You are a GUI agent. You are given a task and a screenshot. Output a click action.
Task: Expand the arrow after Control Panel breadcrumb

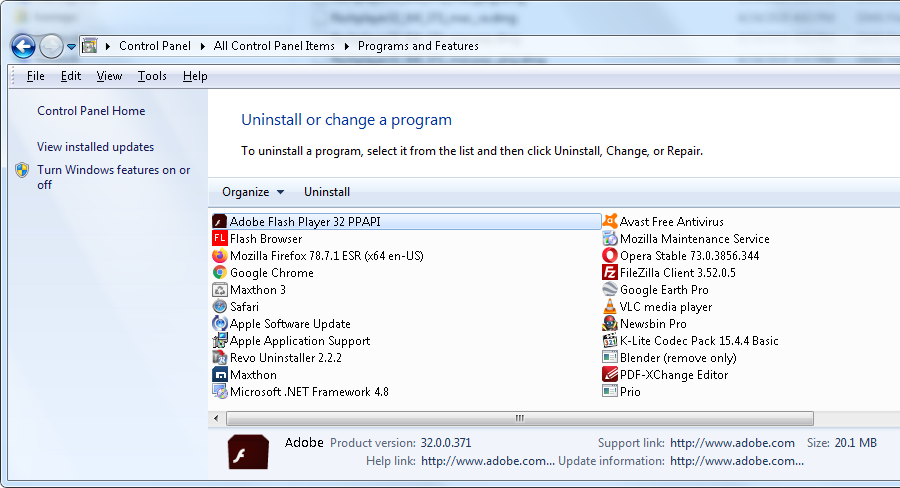tap(203, 46)
